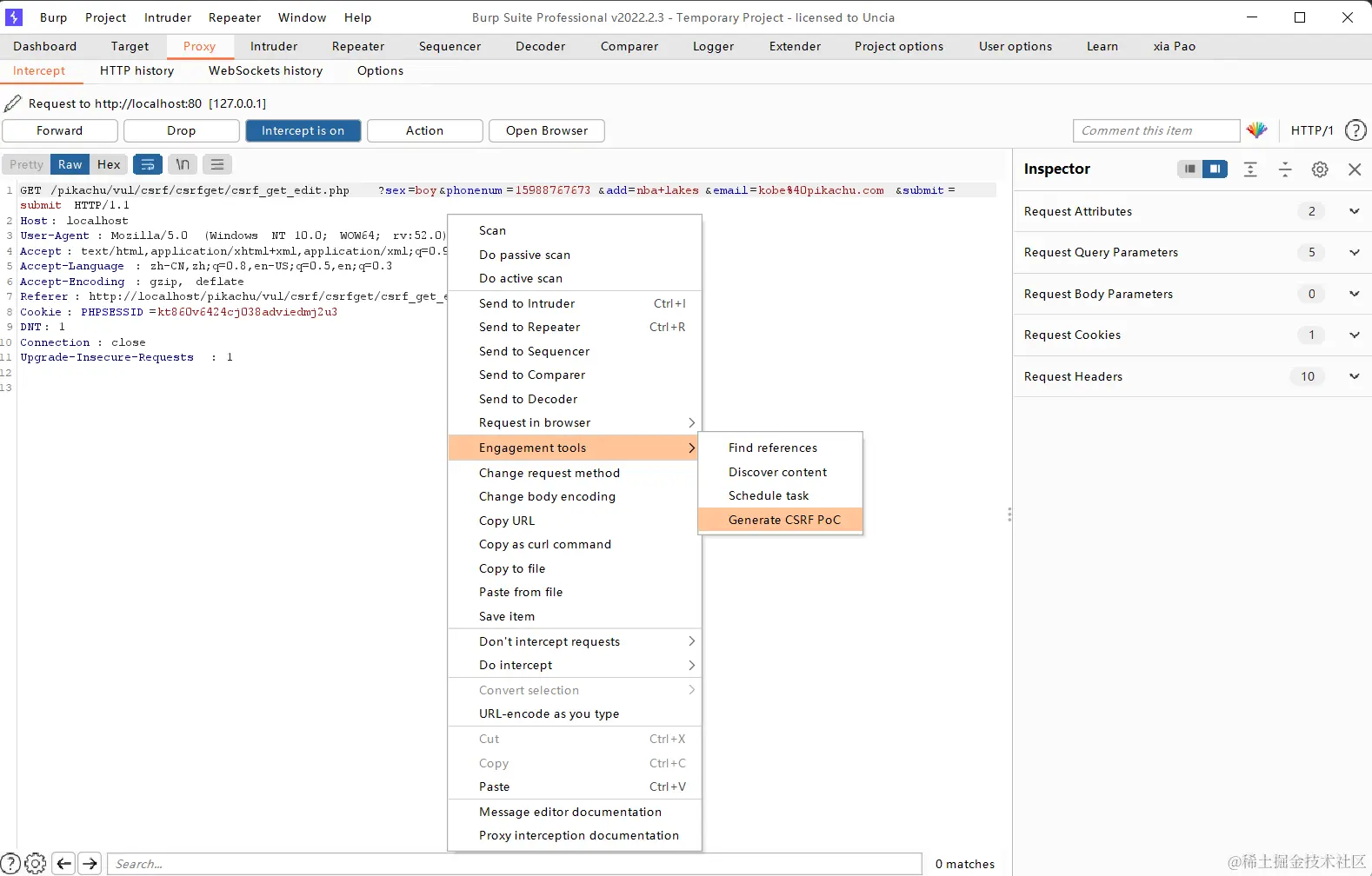Switch to HTTP history tab
This screenshot has width=1372, height=876.
(x=137, y=70)
